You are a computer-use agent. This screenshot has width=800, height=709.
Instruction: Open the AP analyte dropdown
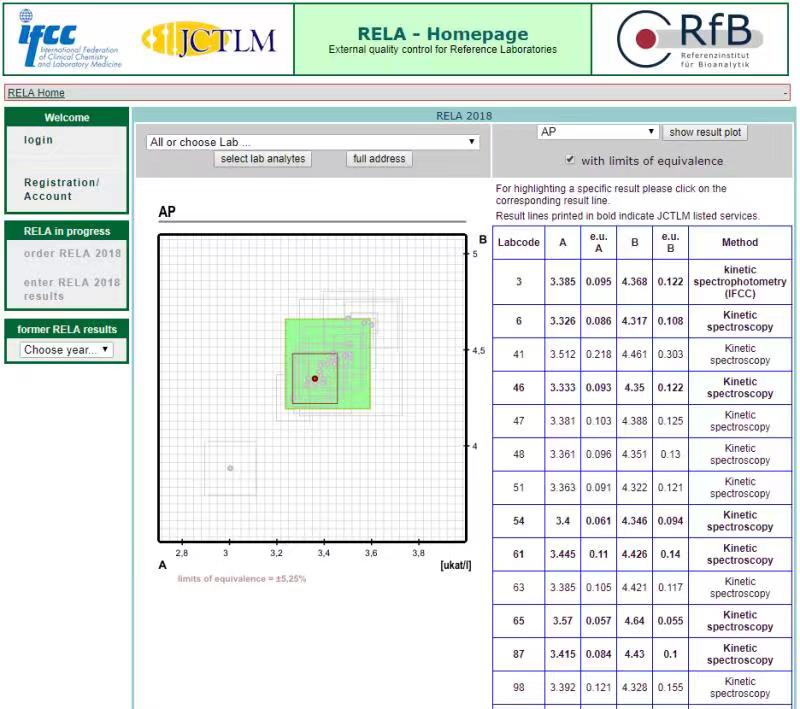[598, 132]
